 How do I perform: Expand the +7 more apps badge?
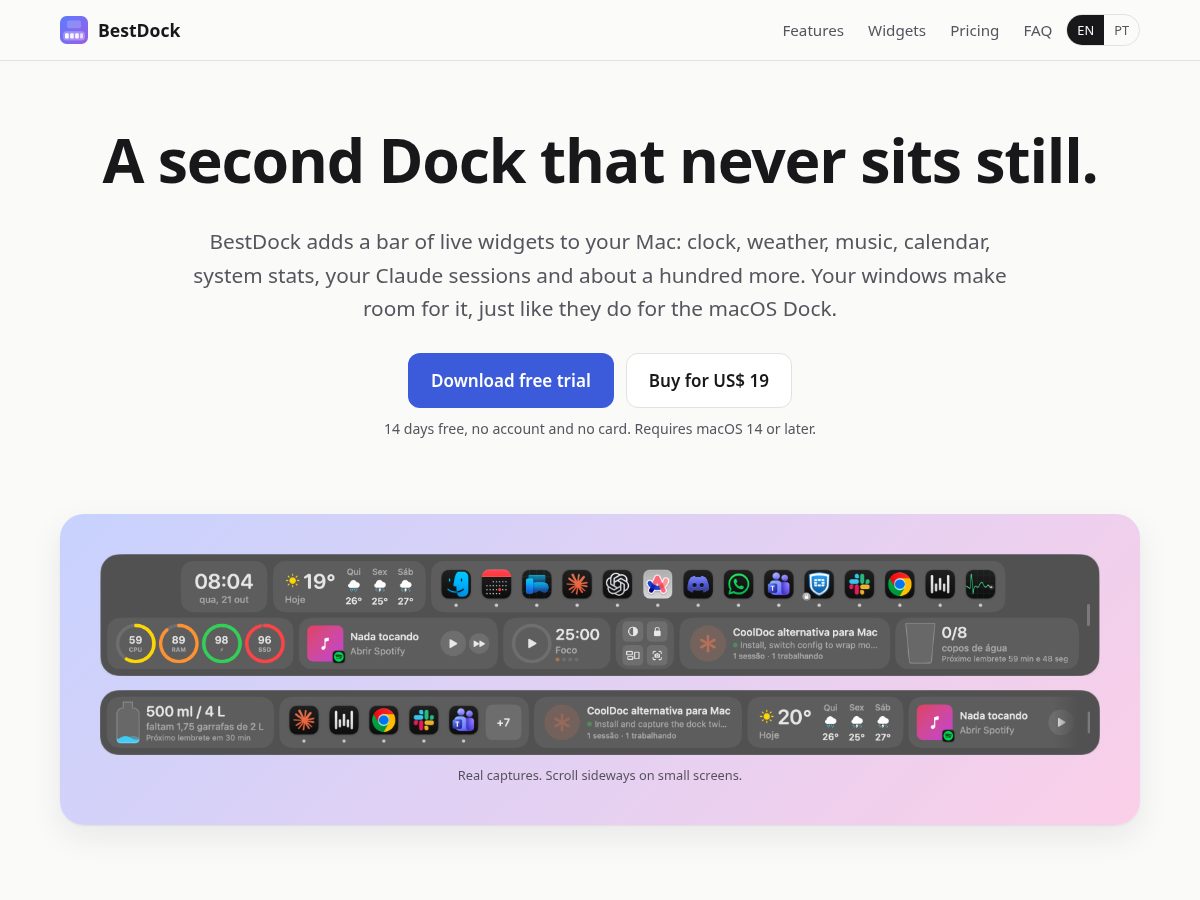click(x=503, y=722)
